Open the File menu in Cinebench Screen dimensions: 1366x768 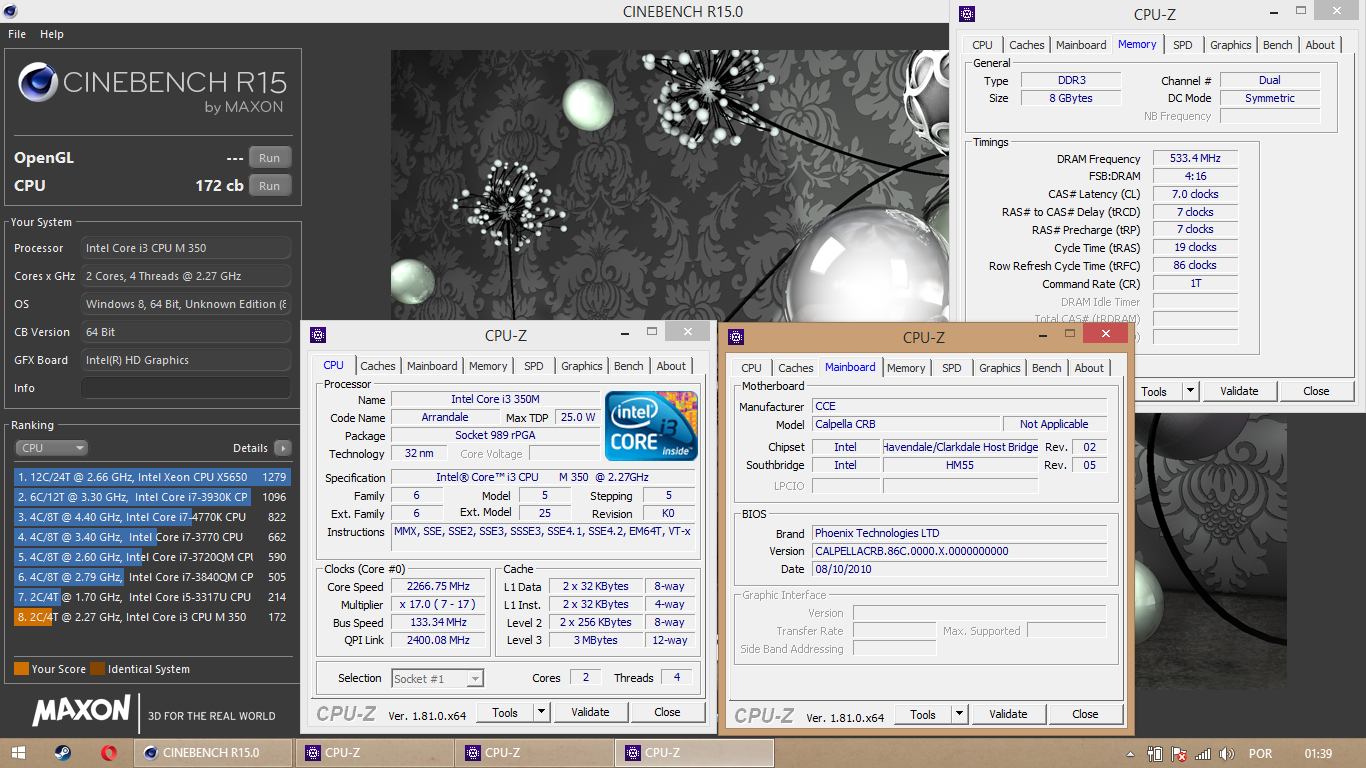17,34
